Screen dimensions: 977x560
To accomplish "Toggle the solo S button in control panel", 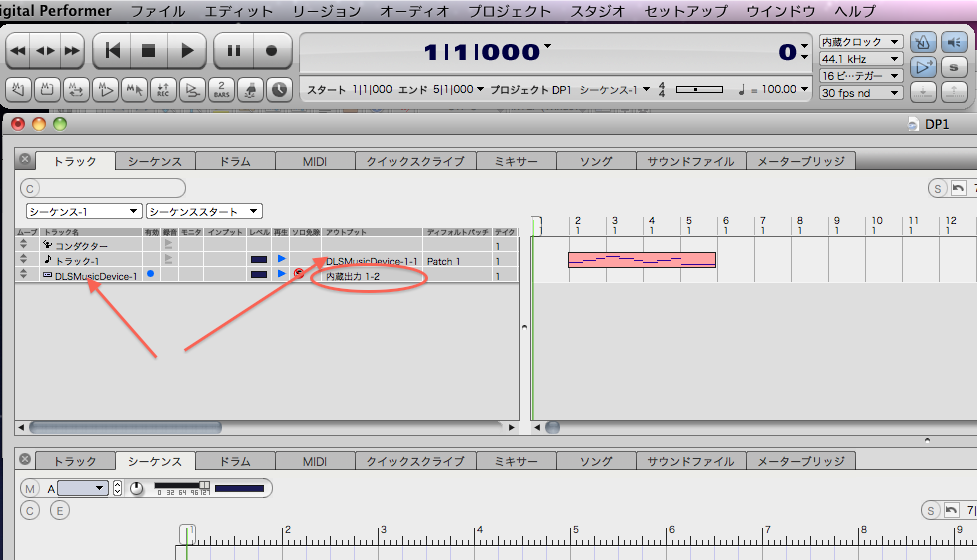I will pyautogui.click(x=954, y=67).
